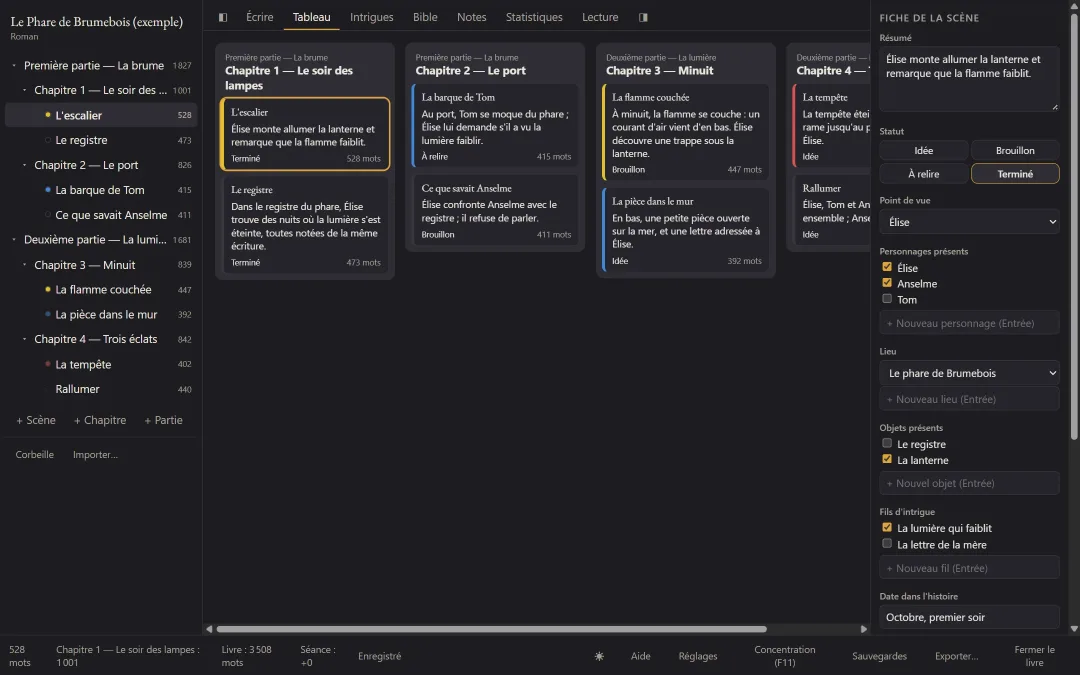1080x675 pixels.
Task: Open the Lieu dropdown
Action: click(x=969, y=373)
